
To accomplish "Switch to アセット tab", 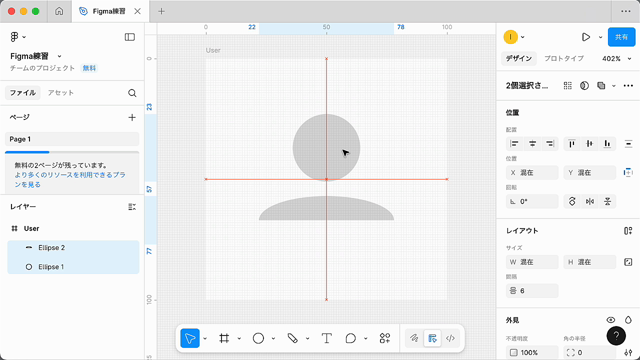I will coord(60,93).
